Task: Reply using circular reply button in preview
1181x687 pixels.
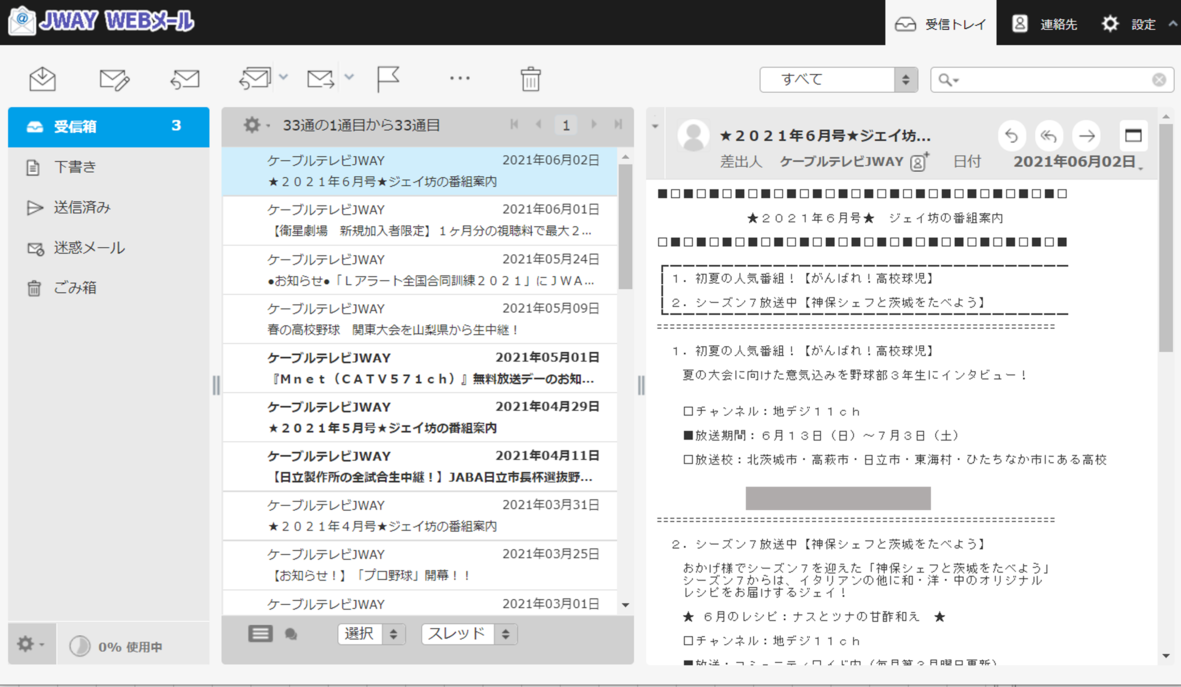Action: click(x=1012, y=136)
